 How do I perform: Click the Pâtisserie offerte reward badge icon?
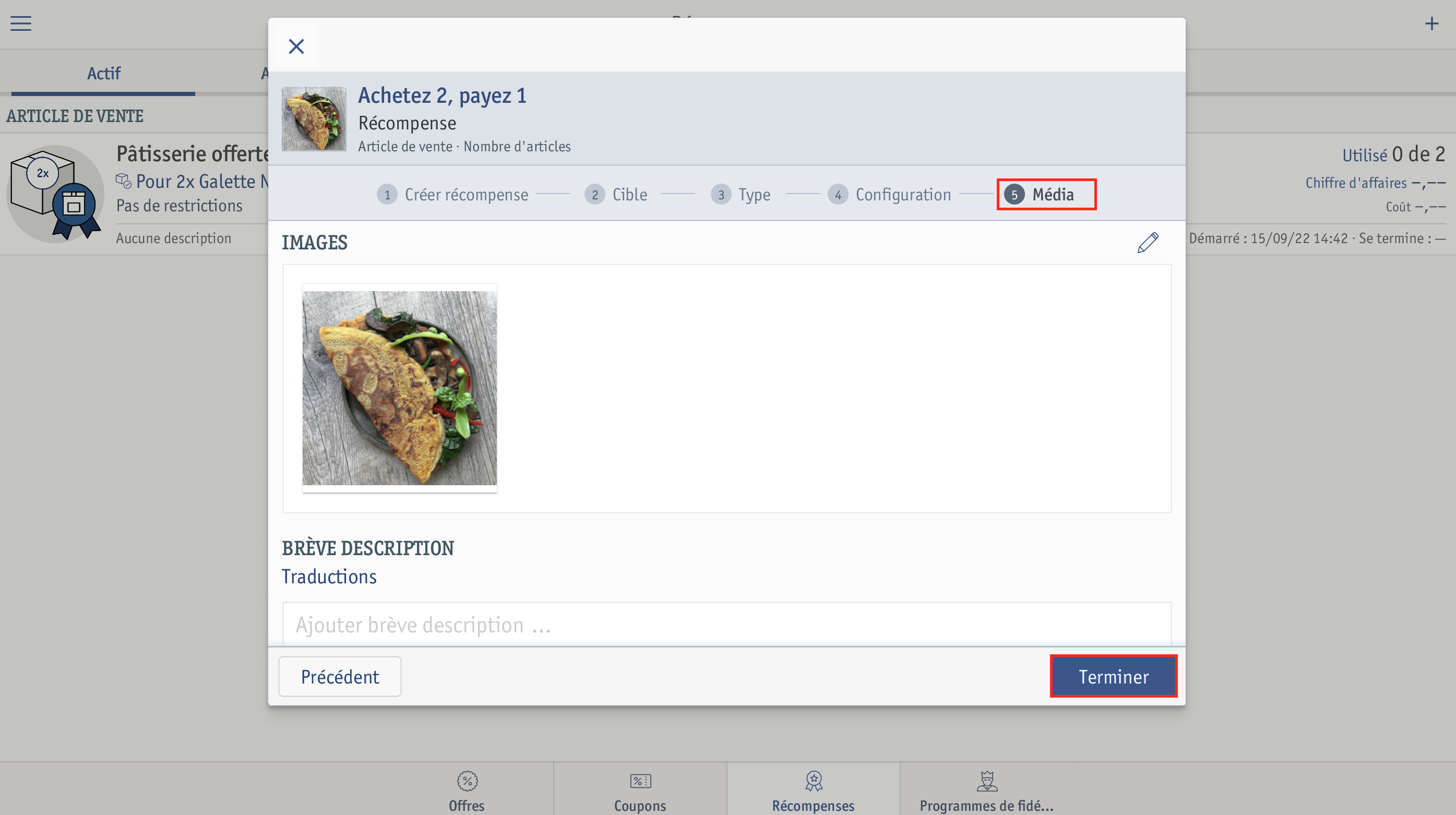coord(55,194)
